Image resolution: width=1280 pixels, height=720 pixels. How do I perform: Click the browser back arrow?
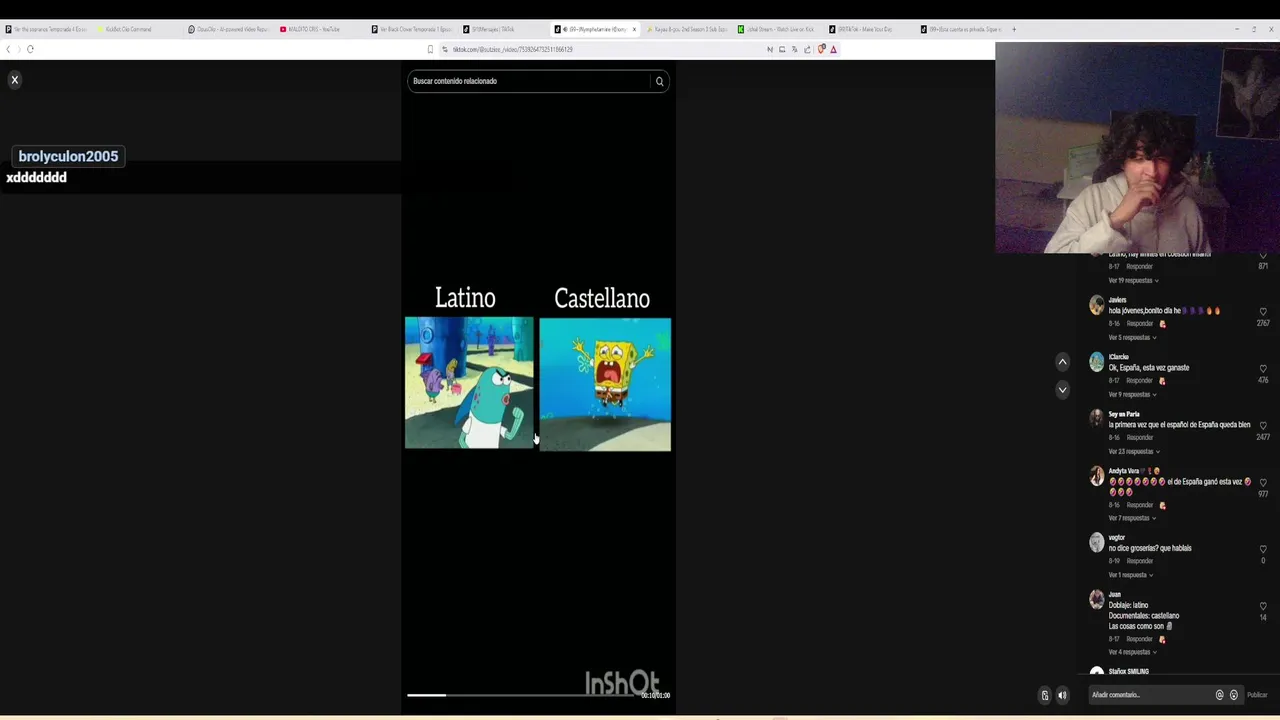(8, 49)
